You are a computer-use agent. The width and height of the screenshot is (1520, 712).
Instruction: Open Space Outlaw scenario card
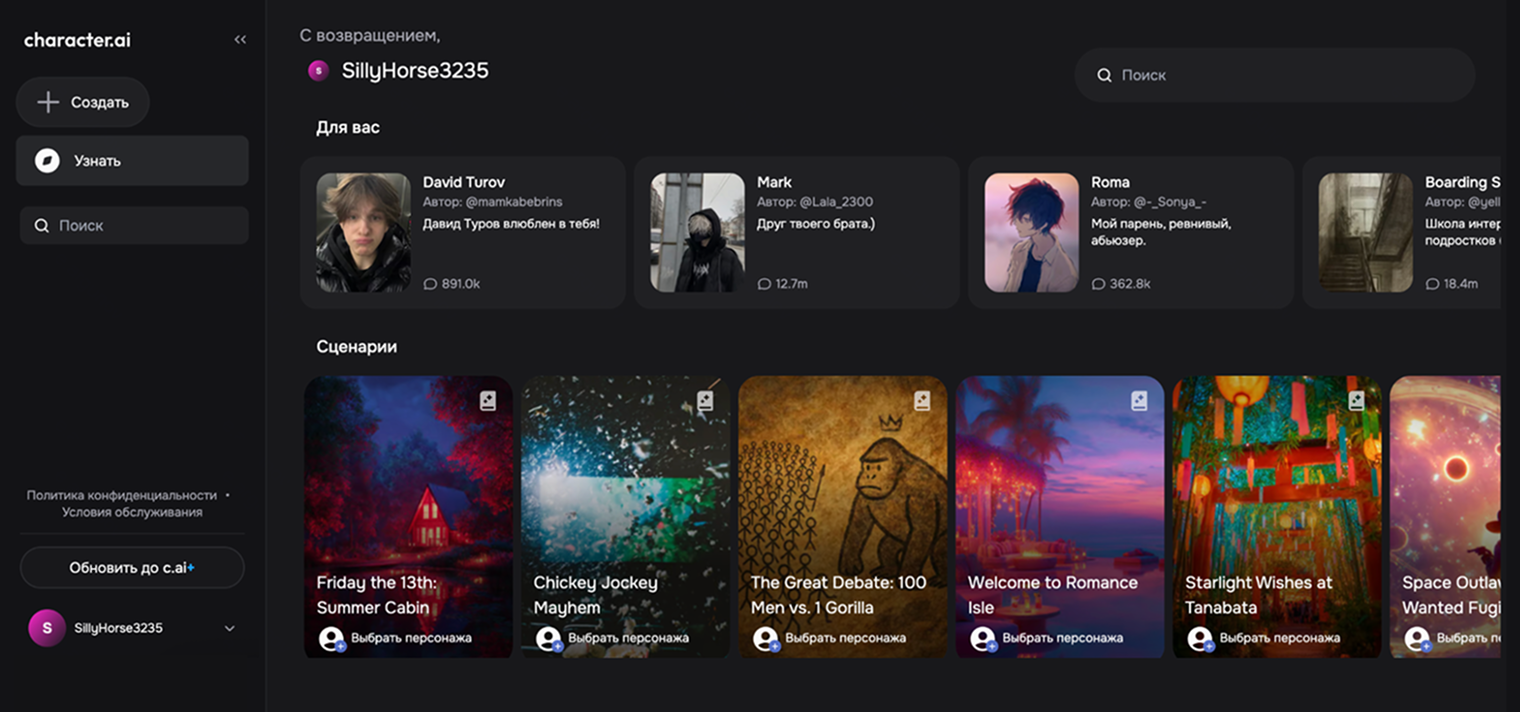point(1445,517)
